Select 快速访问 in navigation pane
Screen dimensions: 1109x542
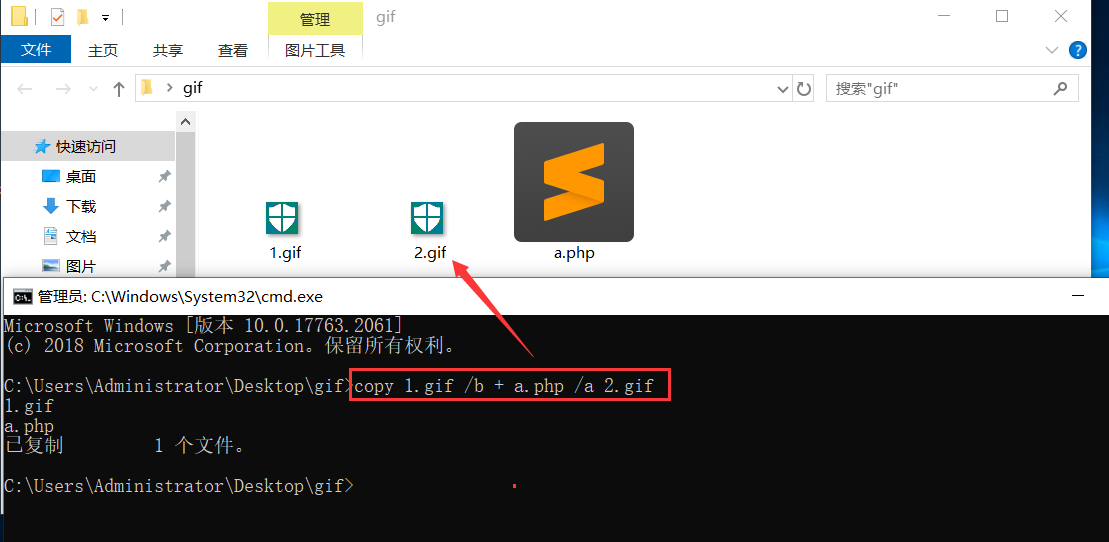coord(88,146)
